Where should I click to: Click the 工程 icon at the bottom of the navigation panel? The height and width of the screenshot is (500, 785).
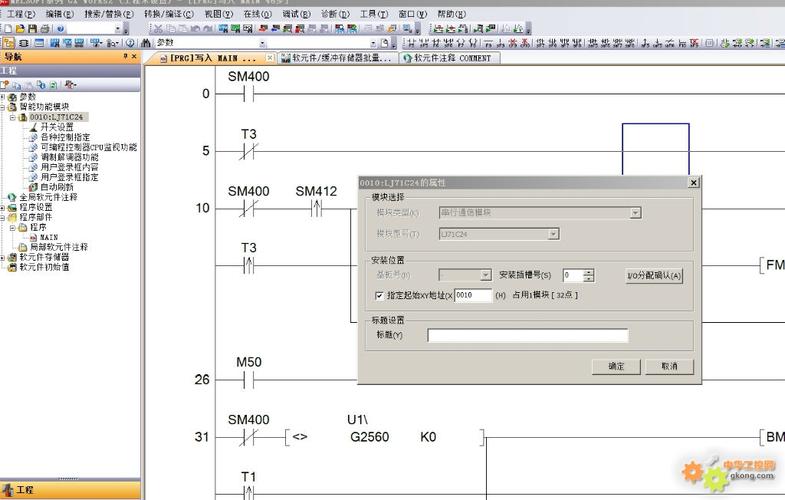click(8, 489)
